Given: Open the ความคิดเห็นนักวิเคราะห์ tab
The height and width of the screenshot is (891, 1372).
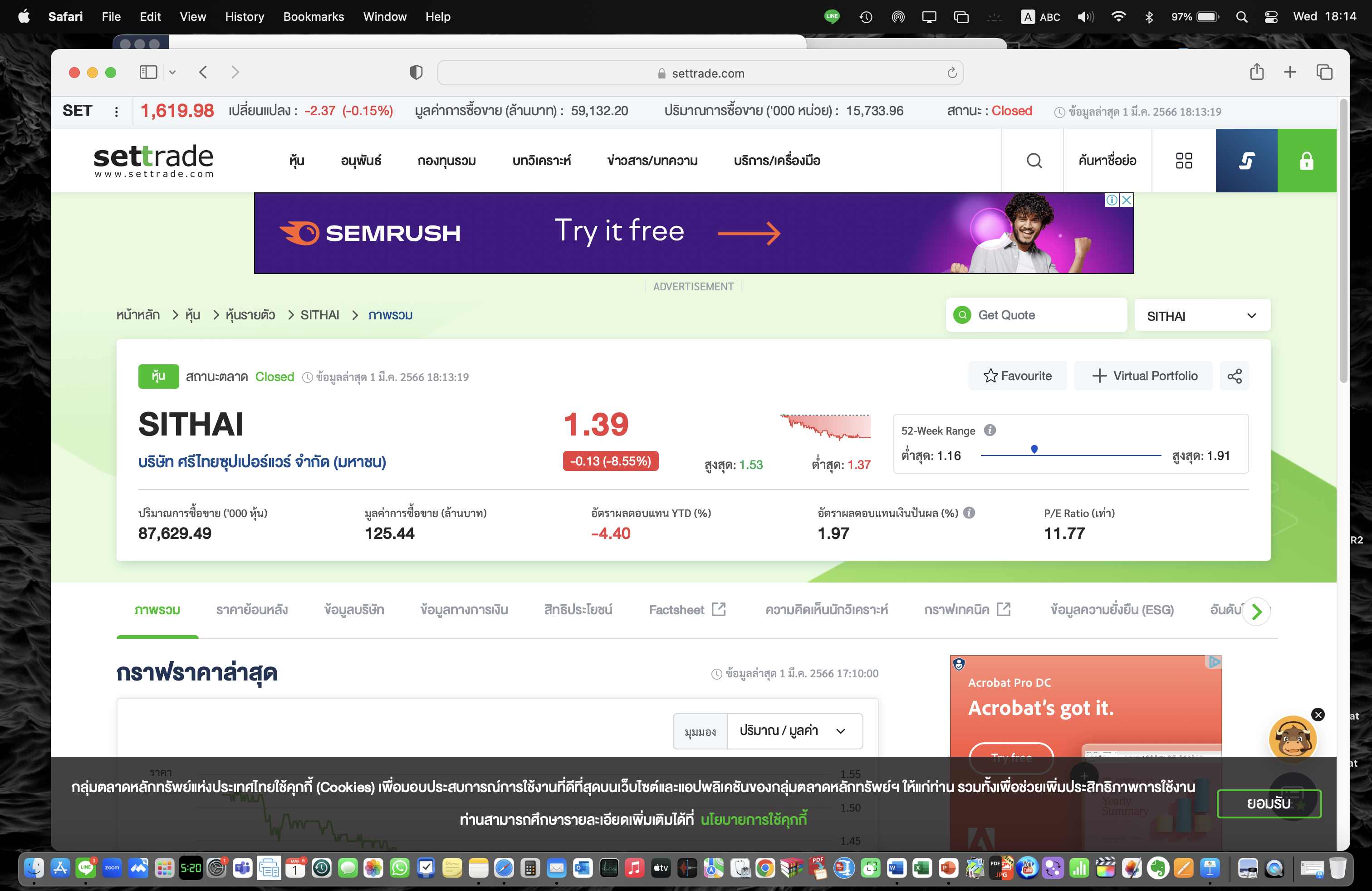Looking at the screenshot, I should (826, 610).
